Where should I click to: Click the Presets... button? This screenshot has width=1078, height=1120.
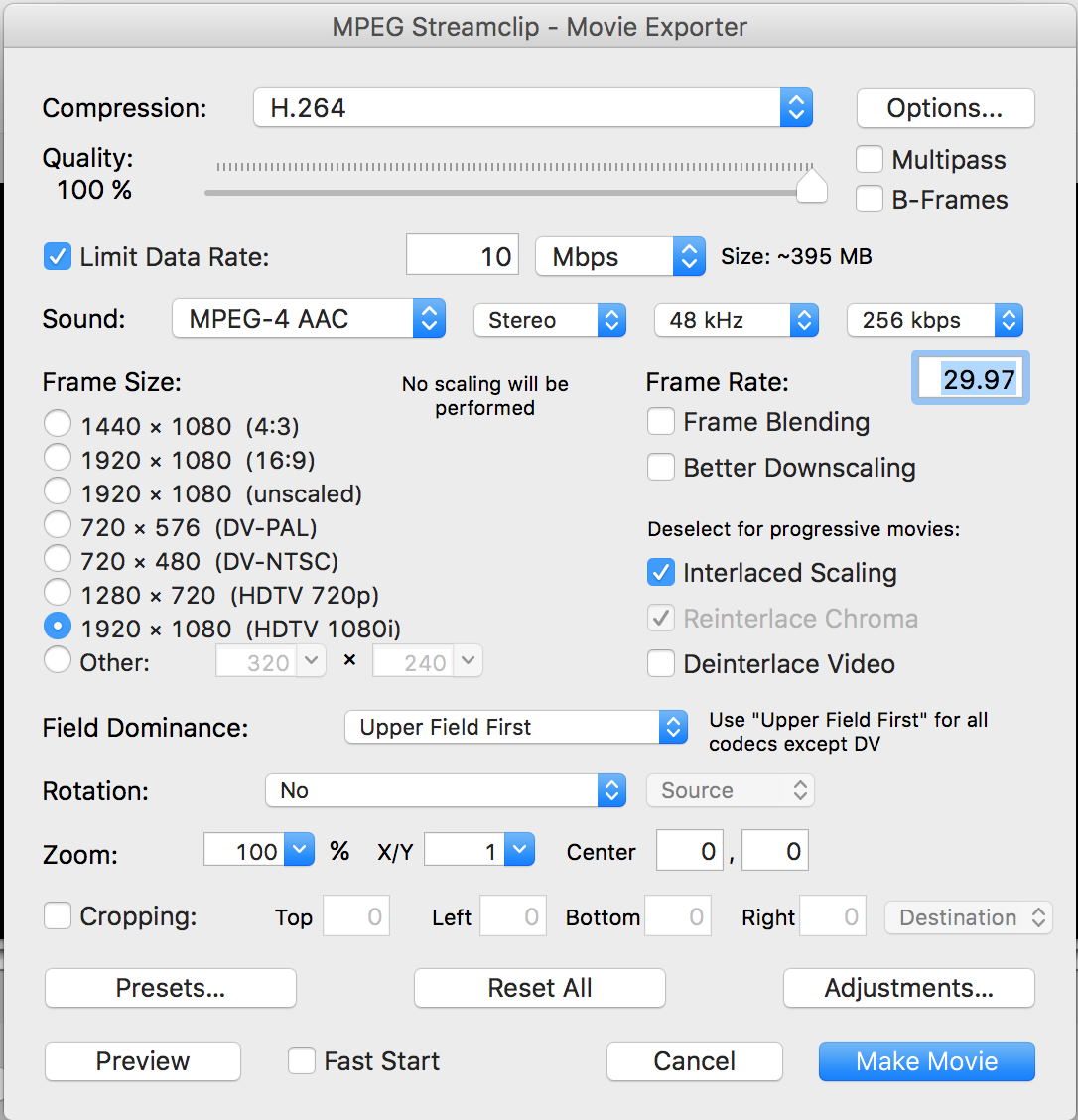(171, 988)
